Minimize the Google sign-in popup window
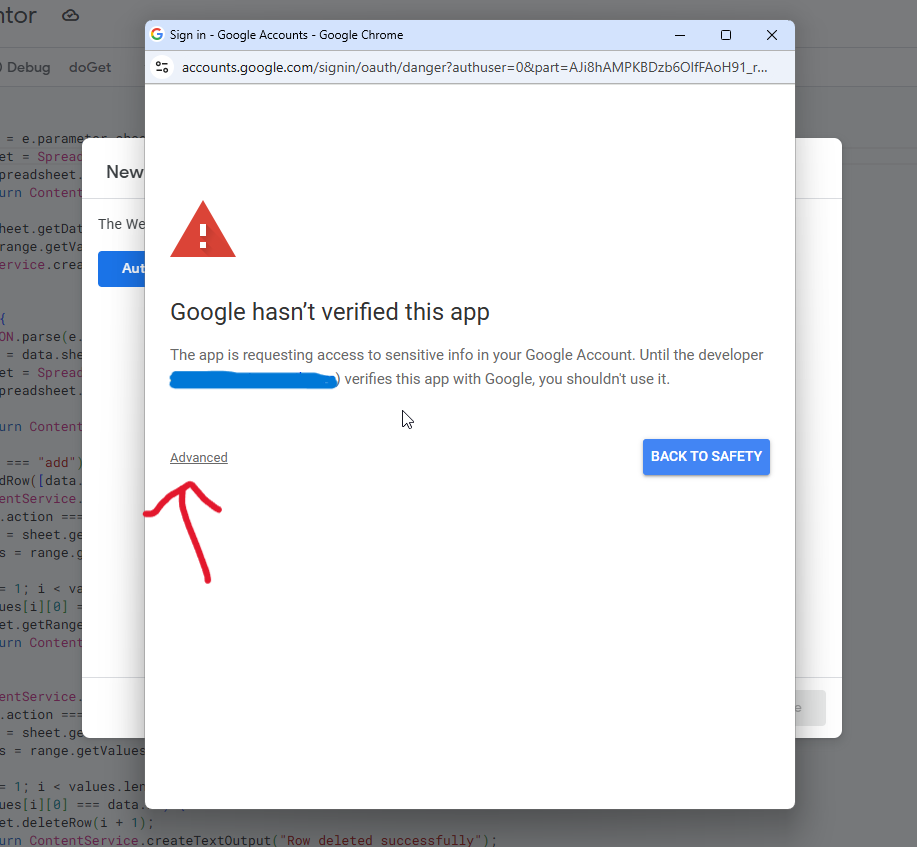 (680, 35)
